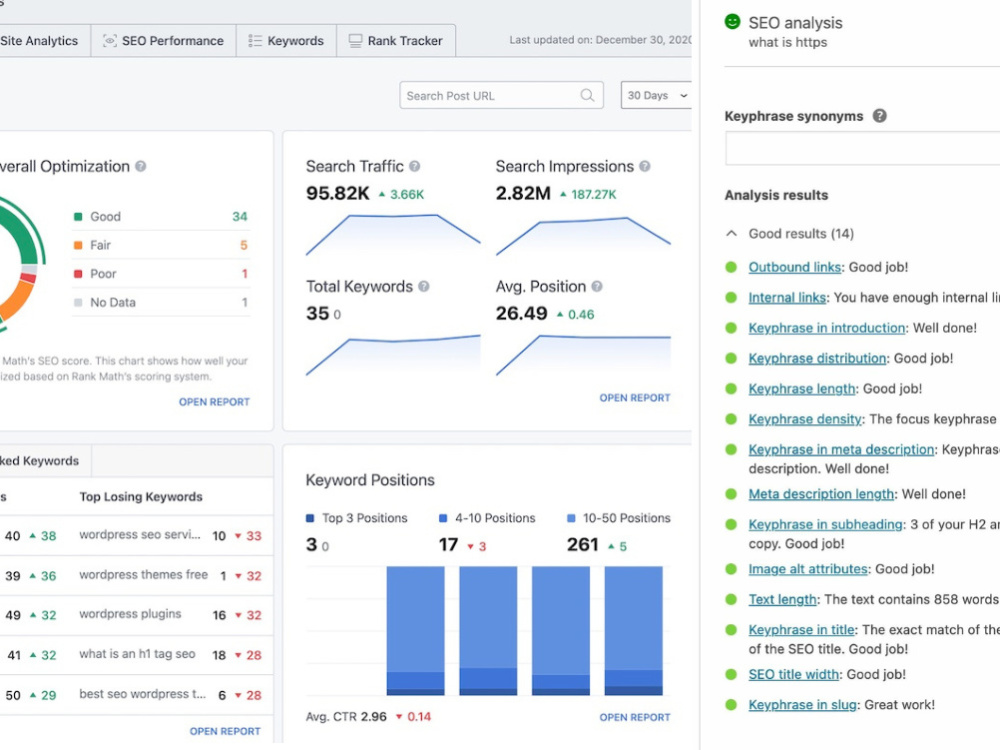Click the Keyphrase in title link
The width and height of the screenshot is (1000, 750).
pos(802,629)
